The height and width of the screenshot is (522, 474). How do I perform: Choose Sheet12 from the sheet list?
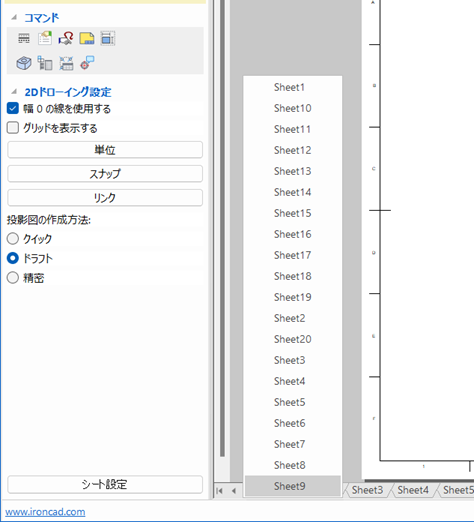pos(293,150)
